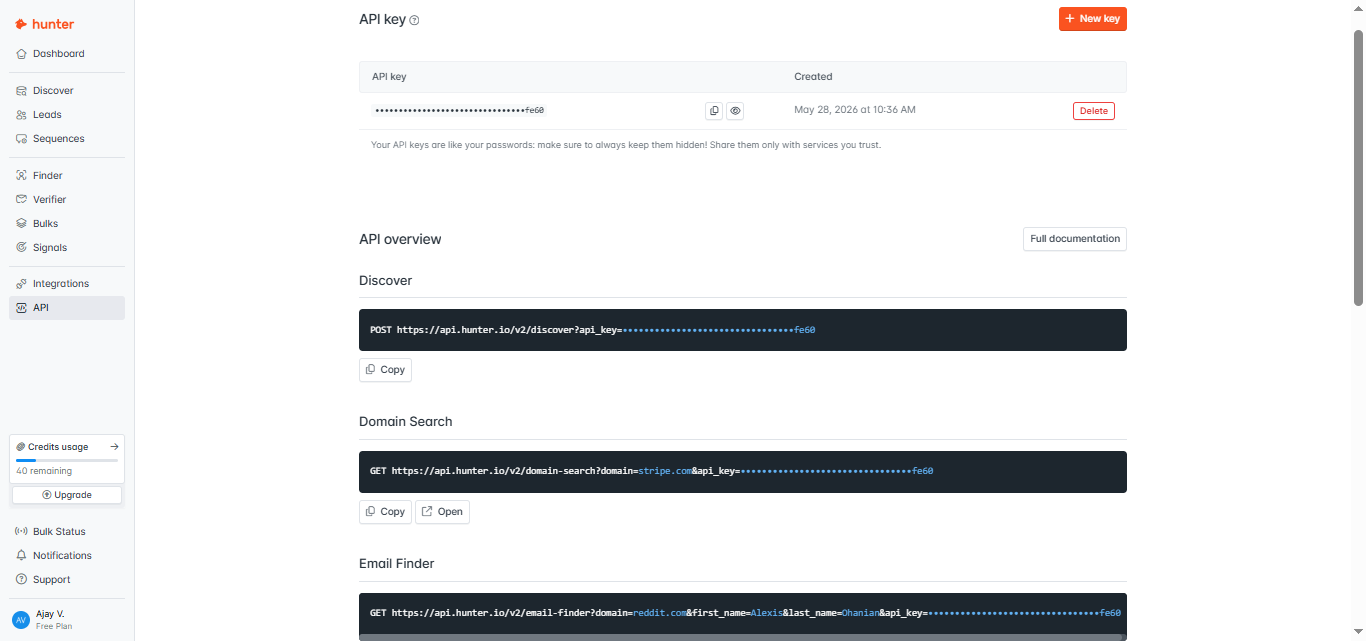The width and height of the screenshot is (1366, 641).
Task: Open Bulk Status
Action: tap(67, 532)
